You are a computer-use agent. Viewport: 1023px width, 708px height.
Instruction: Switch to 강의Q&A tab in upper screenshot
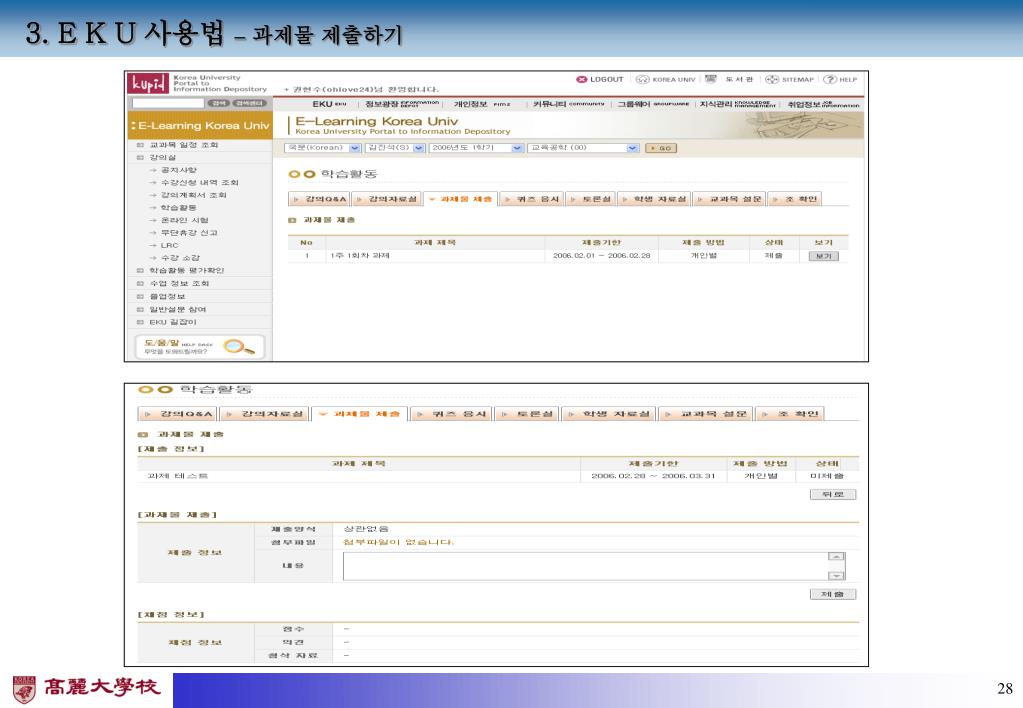click(320, 199)
